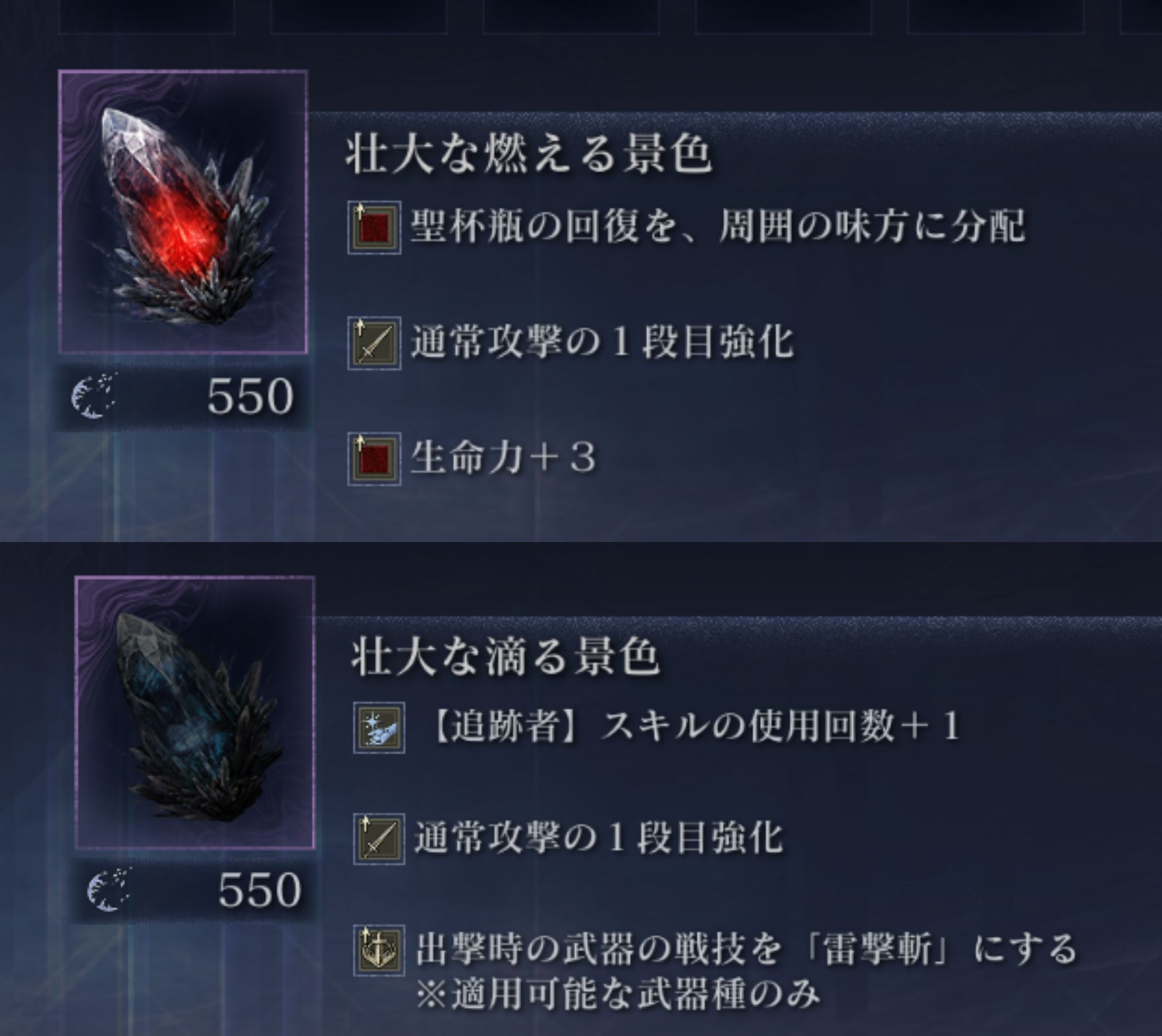This screenshot has width=1162, height=1036.
Task: Select the red burning scene relic thumbnail
Action: click(183, 212)
